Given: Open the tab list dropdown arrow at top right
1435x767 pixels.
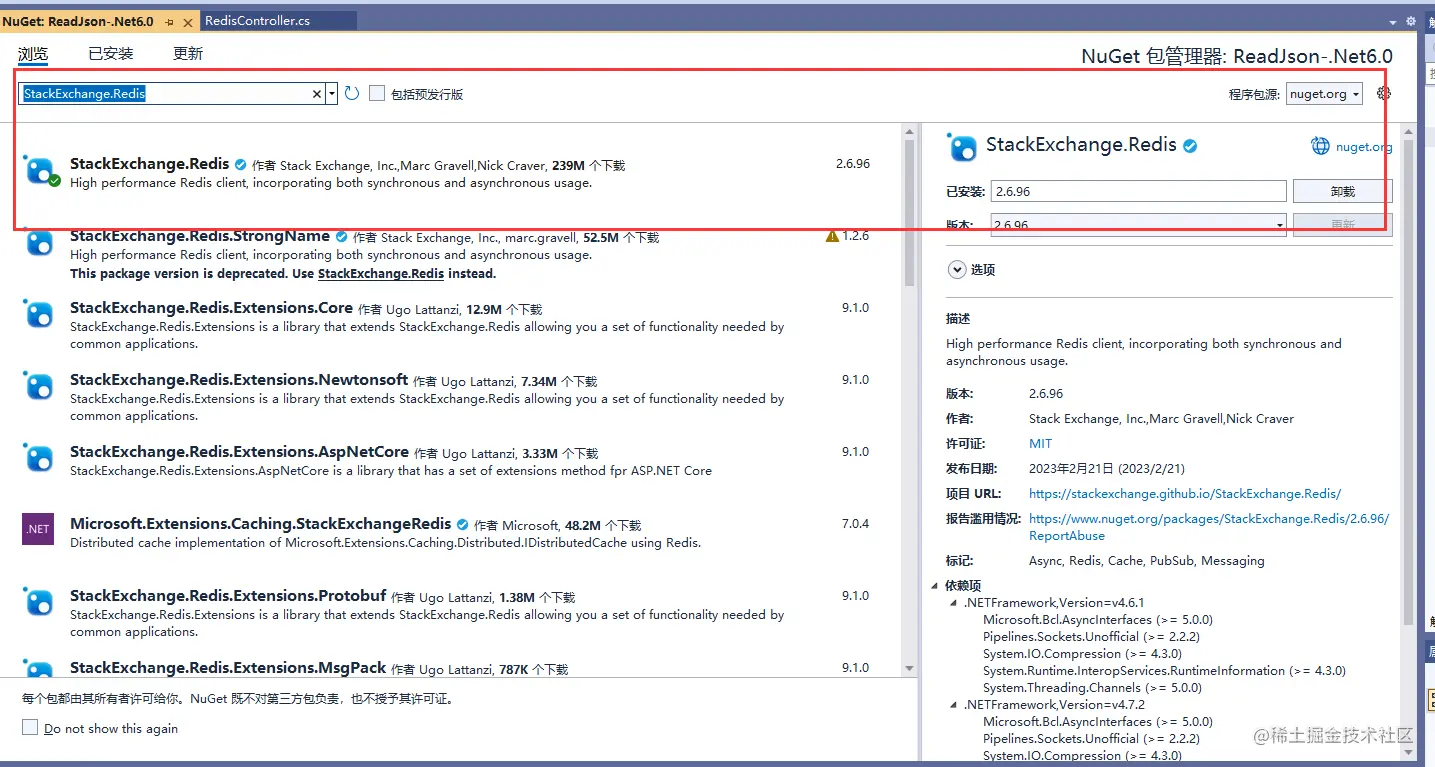Looking at the screenshot, I should 1393,22.
